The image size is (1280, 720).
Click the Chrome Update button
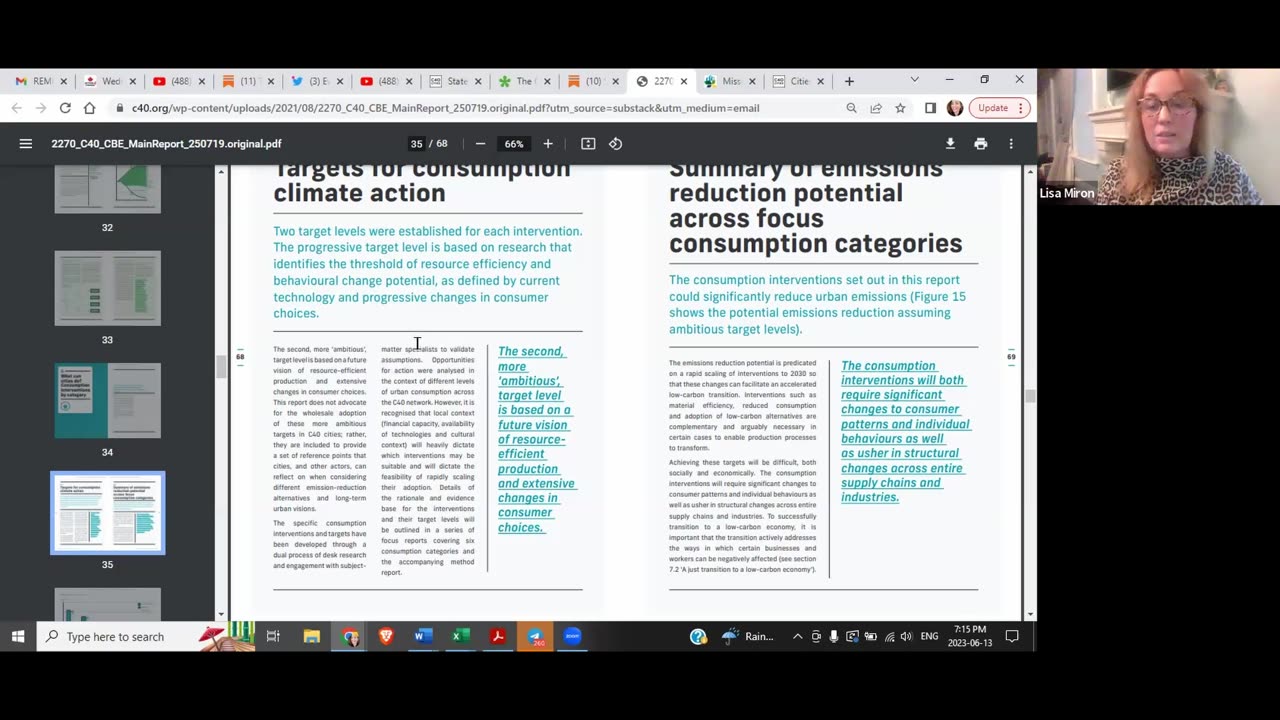(x=999, y=108)
